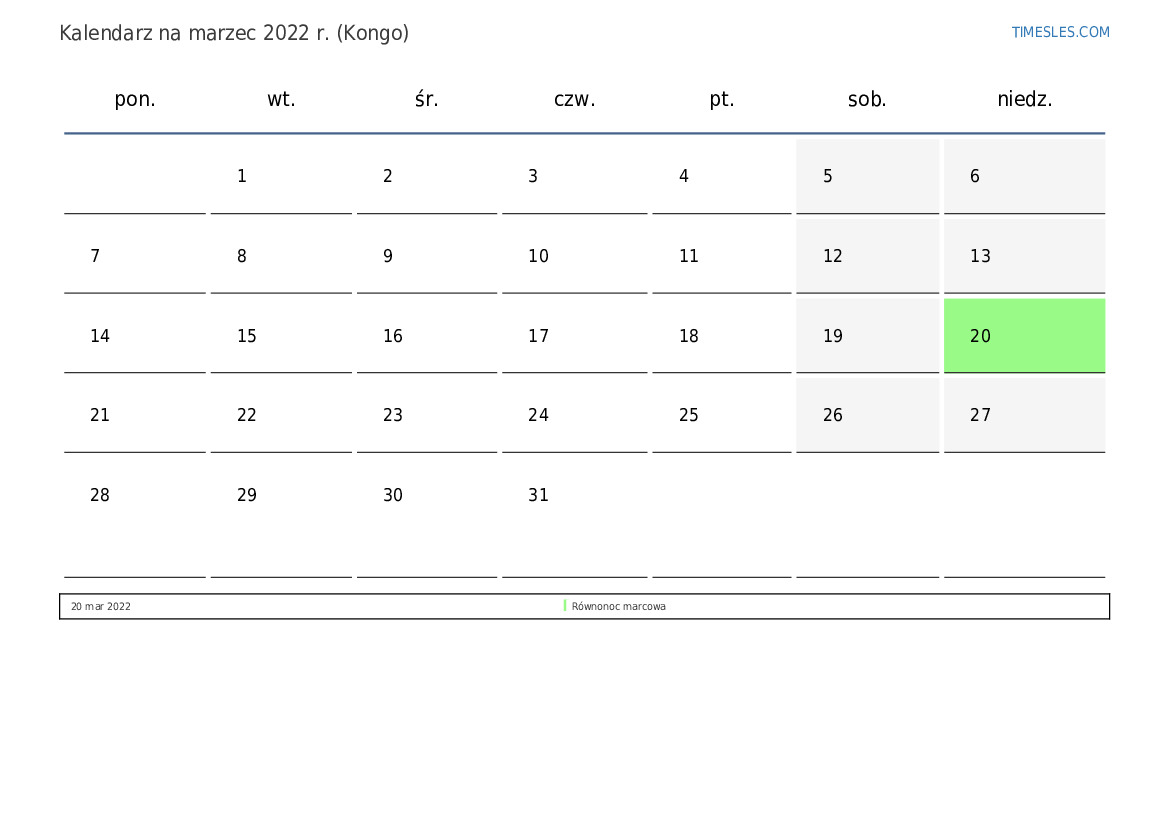
Task: Select the 'niedz.' weekday column header
Action: (1024, 99)
